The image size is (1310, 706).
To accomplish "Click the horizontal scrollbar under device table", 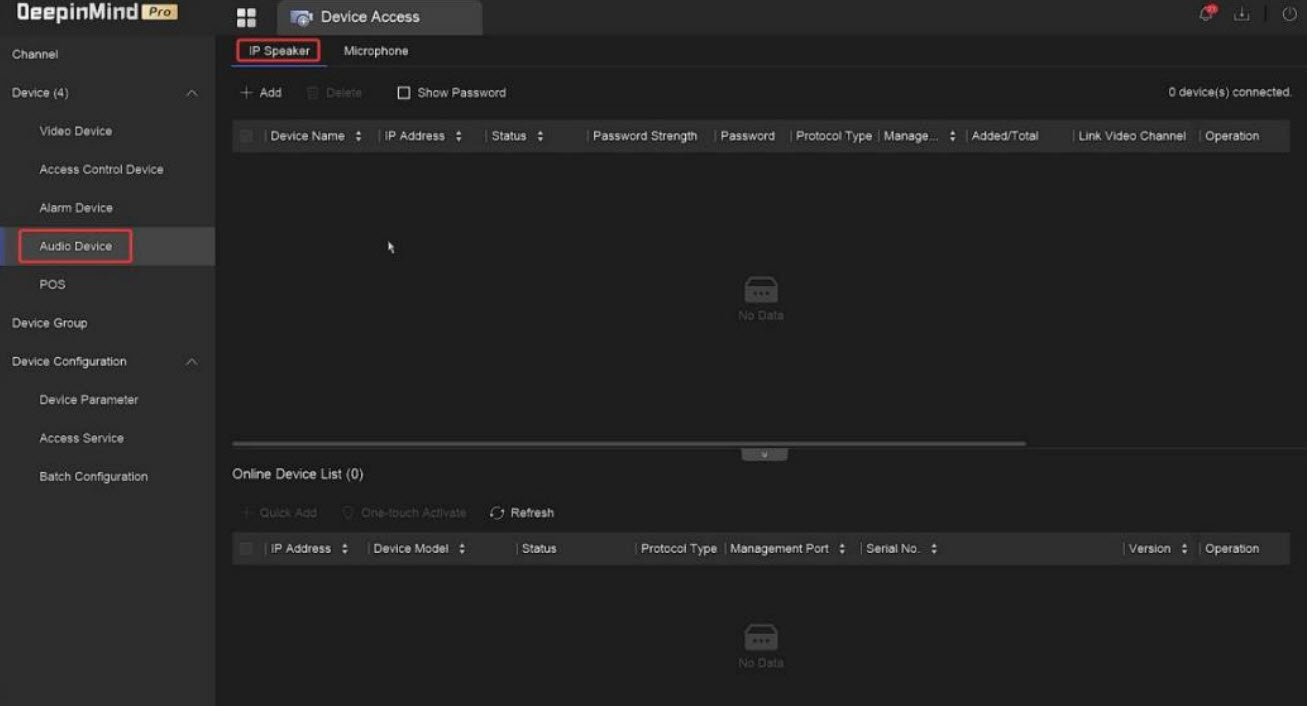I will click(628, 443).
